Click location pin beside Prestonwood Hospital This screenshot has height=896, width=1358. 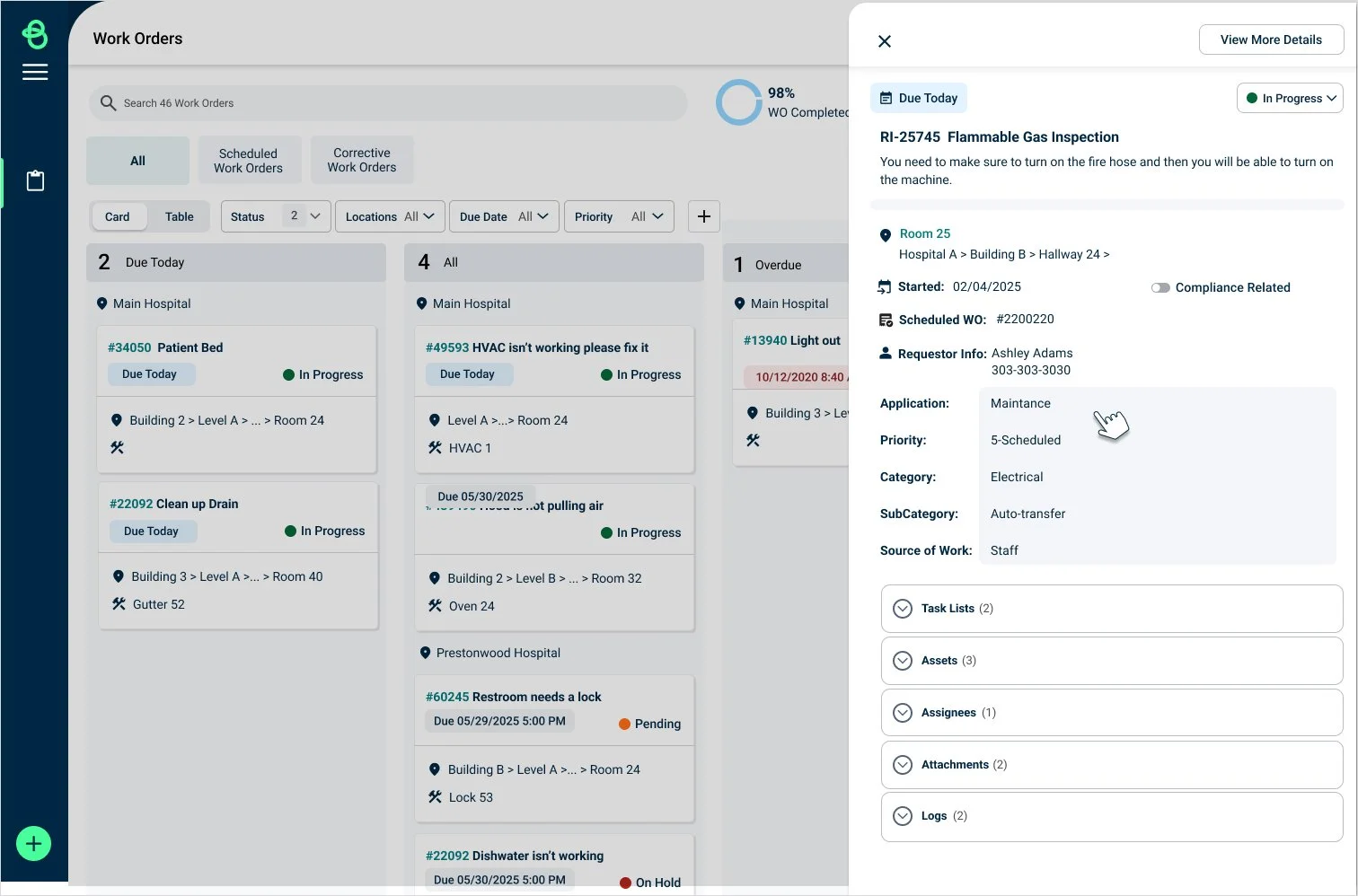425,653
